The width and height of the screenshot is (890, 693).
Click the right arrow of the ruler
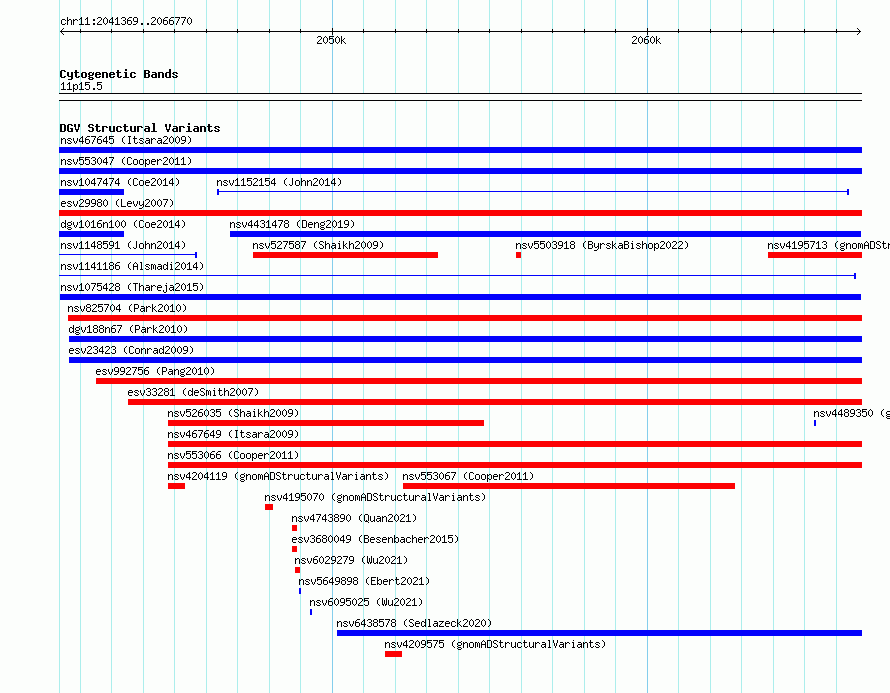[x=859, y=31]
